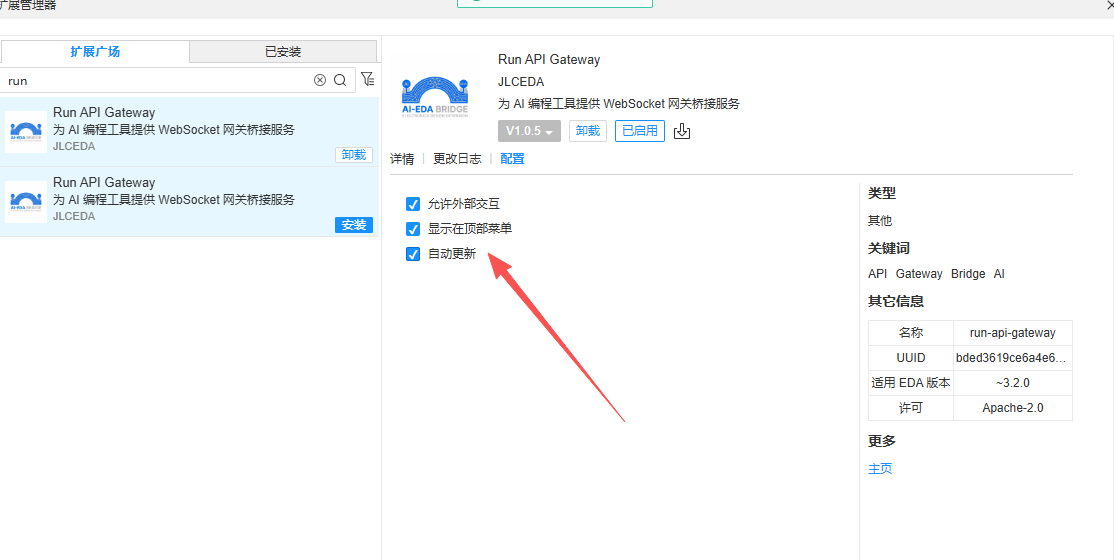Download extension package icon beside 已启用

click(682, 131)
